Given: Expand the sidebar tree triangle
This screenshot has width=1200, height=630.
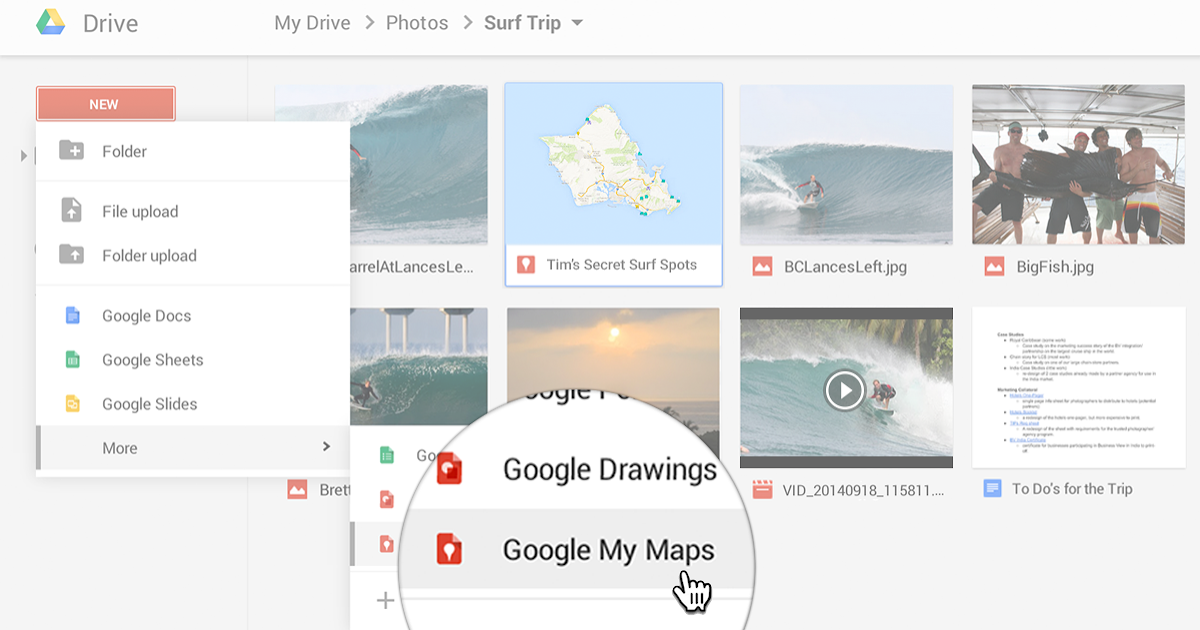Looking at the screenshot, I should point(25,156).
